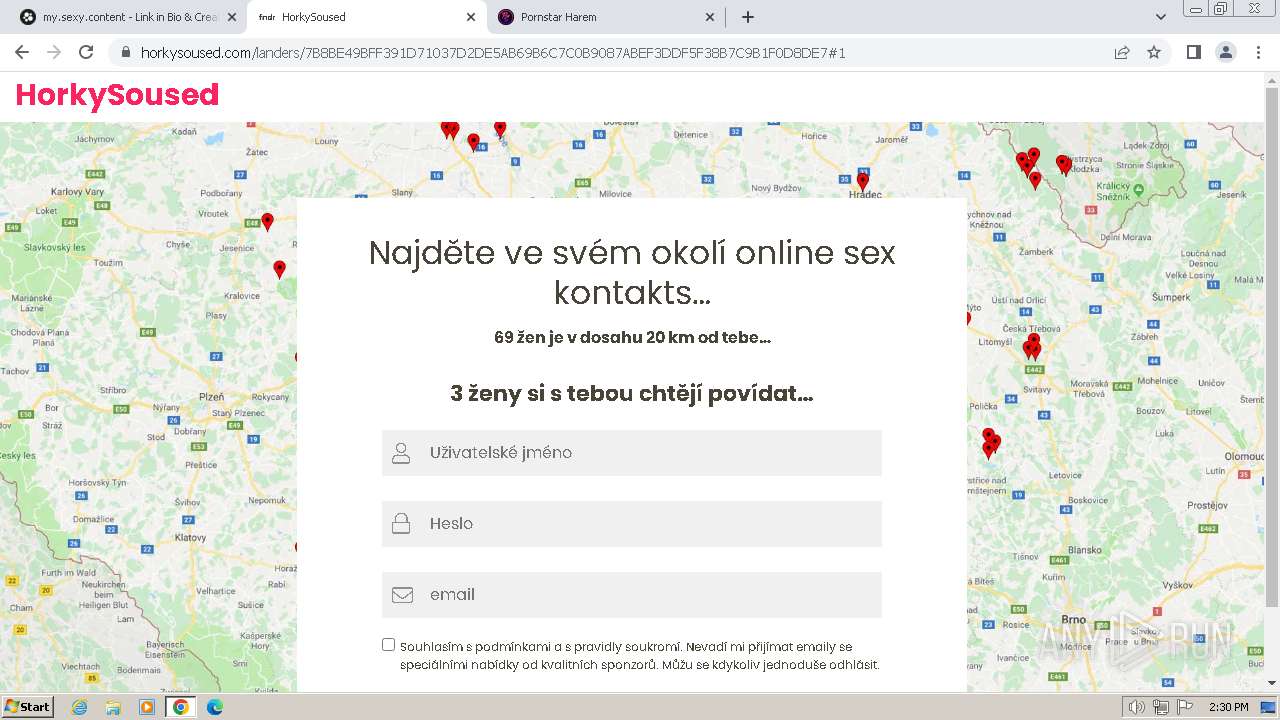Select the HorkySoused tab
The width and height of the screenshot is (1280, 720).
[364, 17]
